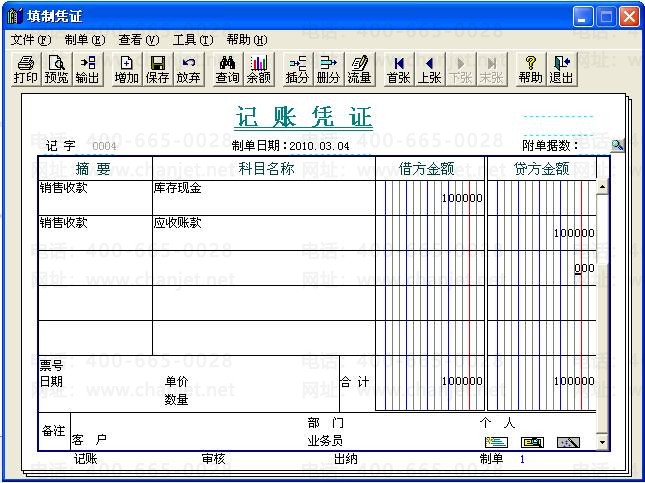Delete an entry line with 删分
The width and height of the screenshot is (645, 483).
click(328, 69)
